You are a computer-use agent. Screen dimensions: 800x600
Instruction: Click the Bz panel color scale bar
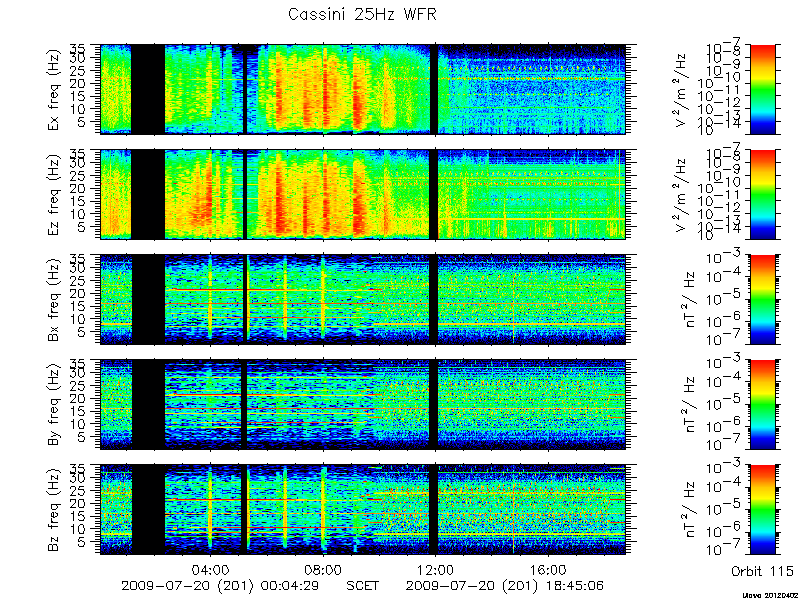pos(762,509)
